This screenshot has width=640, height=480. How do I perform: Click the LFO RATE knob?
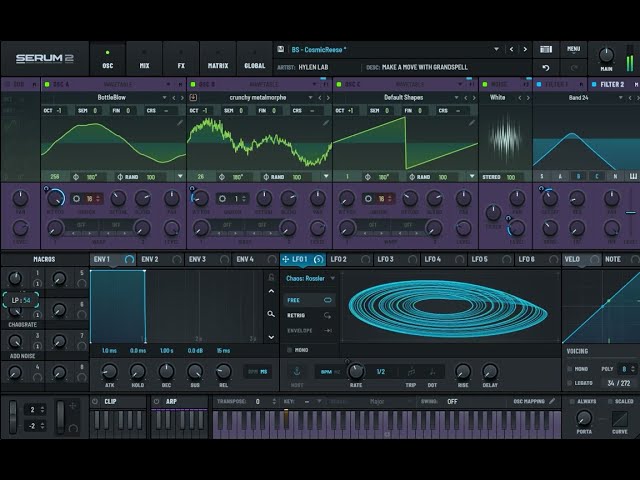coord(356,371)
